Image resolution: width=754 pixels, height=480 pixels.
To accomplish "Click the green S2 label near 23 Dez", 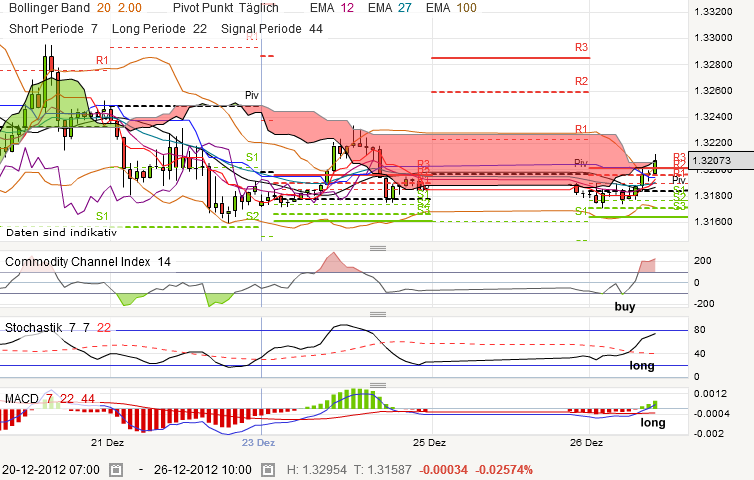I will (x=252, y=216).
